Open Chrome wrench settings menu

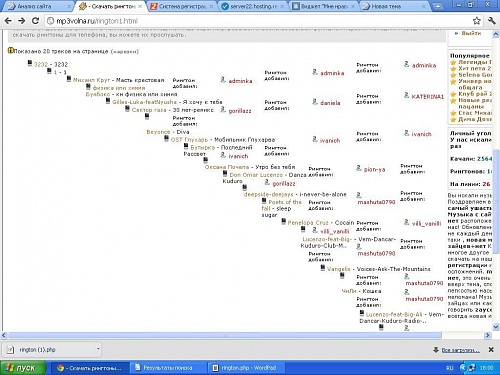pyautogui.click(x=492, y=21)
